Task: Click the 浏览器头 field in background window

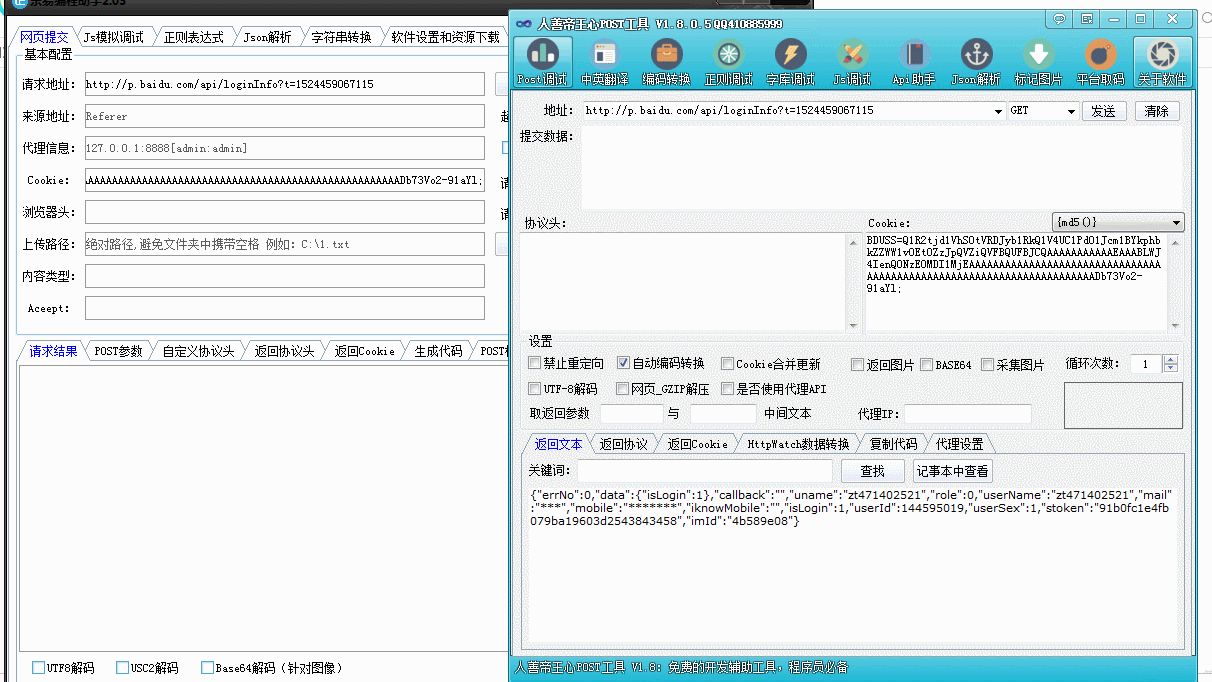Action: [x=284, y=212]
